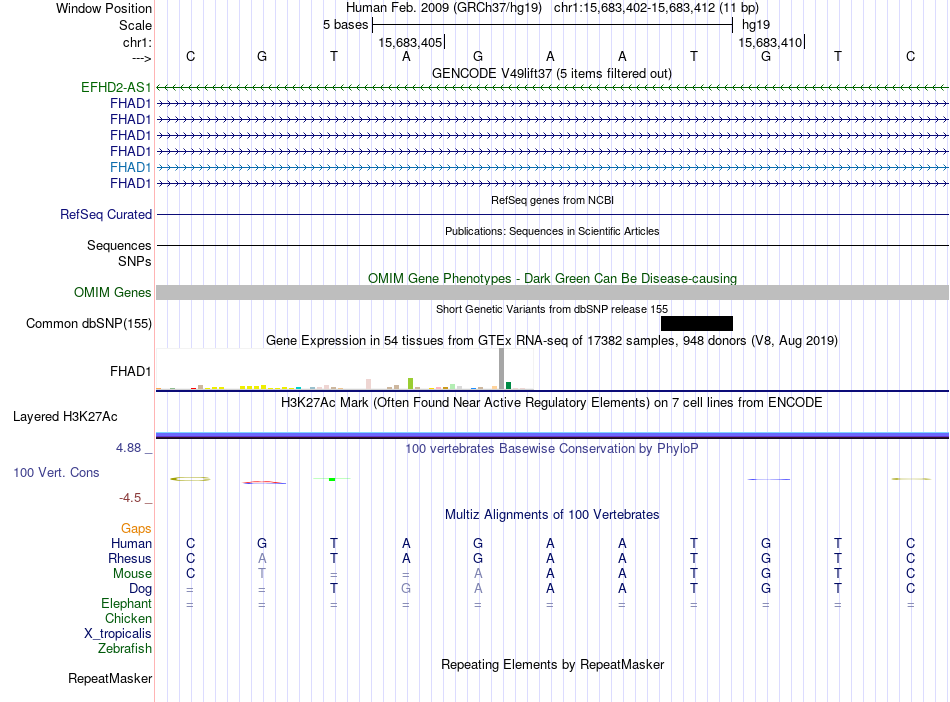Click 100 vertebrates Basewise Conservation title
The image size is (950, 702).
552,449
